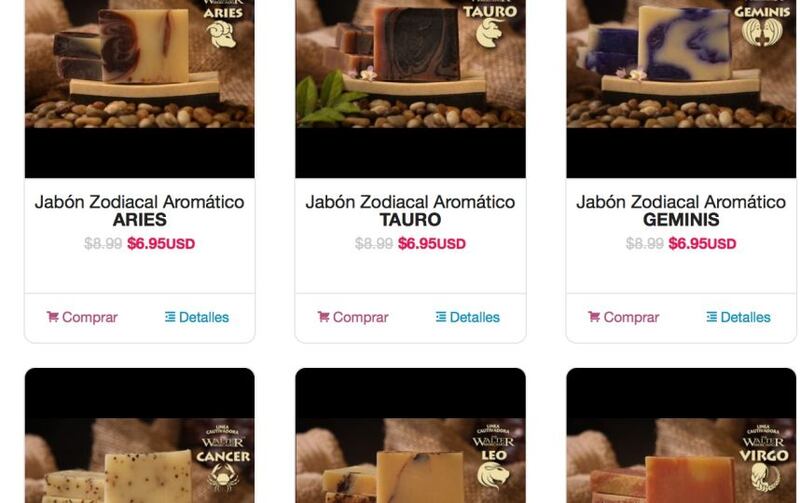
Task: Buy the Aries soap with Comprar
Action: (82, 317)
